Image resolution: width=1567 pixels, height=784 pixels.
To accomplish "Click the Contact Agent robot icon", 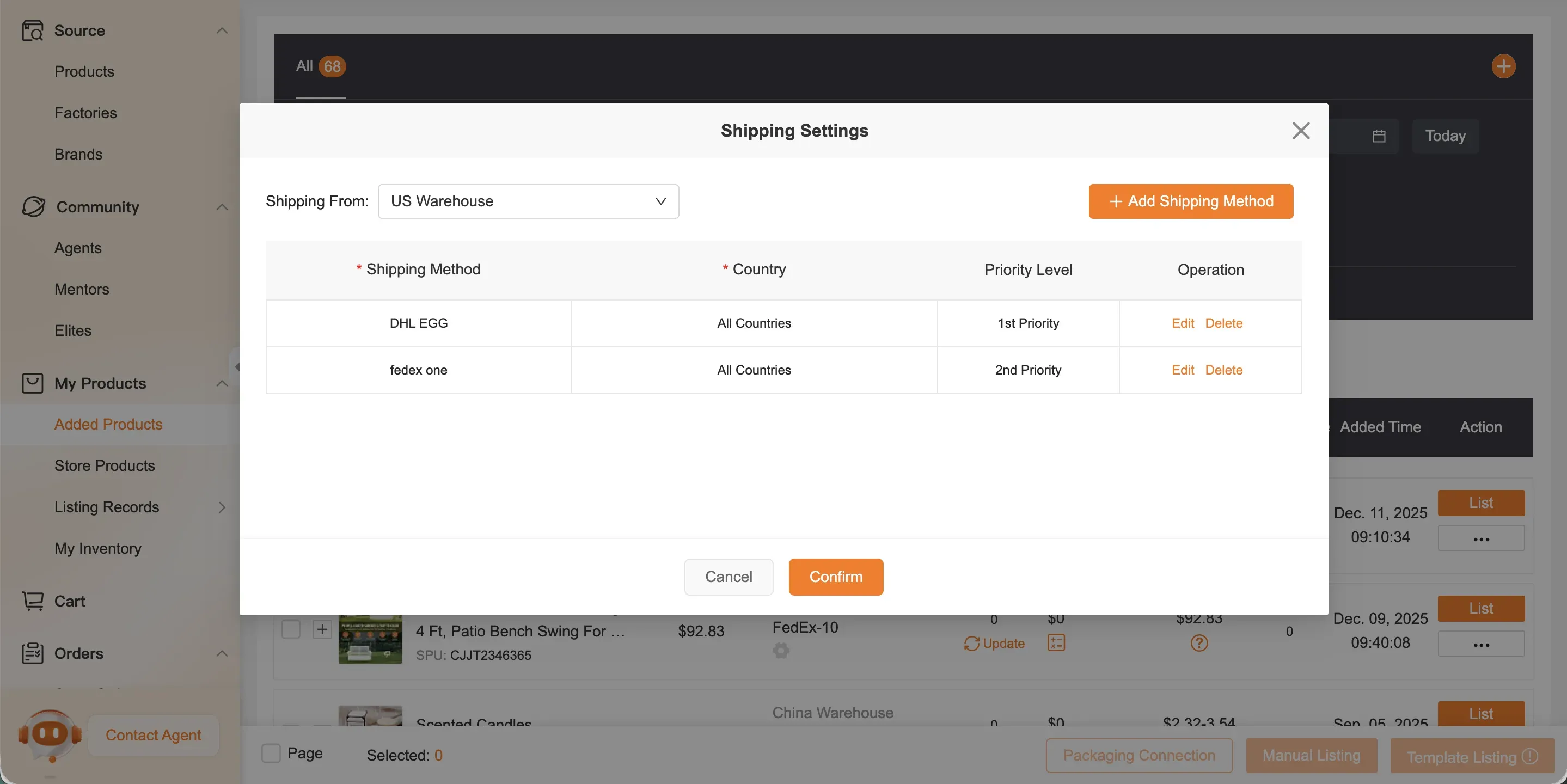I will point(50,735).
